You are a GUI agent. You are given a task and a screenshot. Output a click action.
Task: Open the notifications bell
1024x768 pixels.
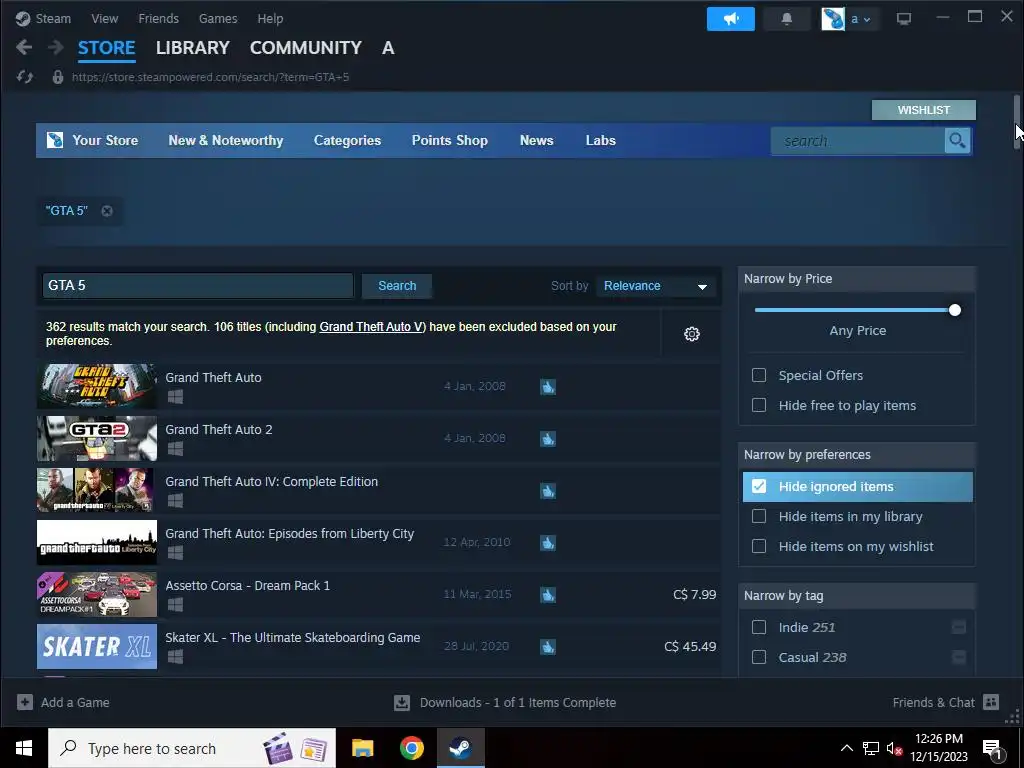786,19
